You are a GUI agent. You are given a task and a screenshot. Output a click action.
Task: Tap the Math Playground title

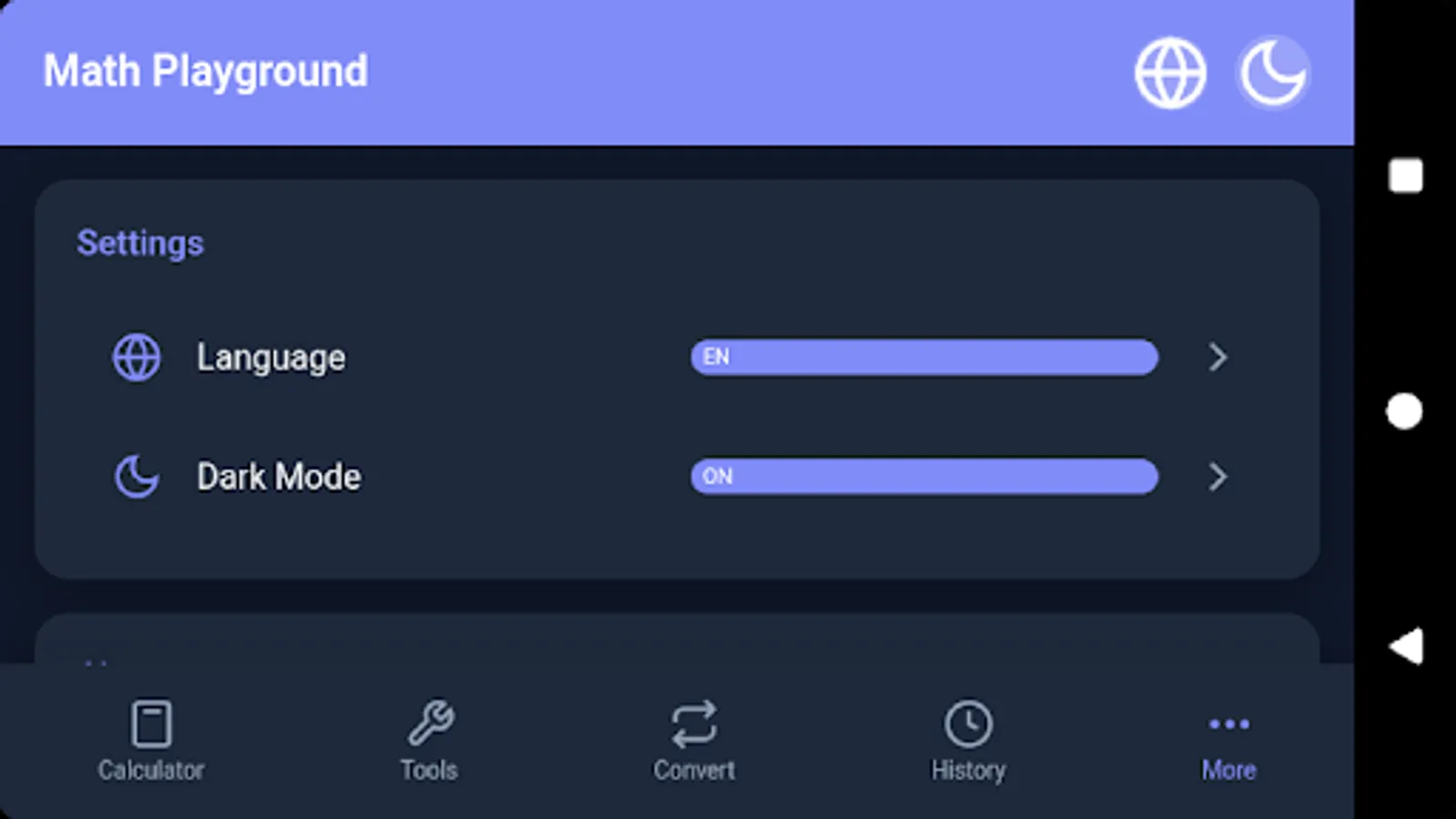[207, 71]
